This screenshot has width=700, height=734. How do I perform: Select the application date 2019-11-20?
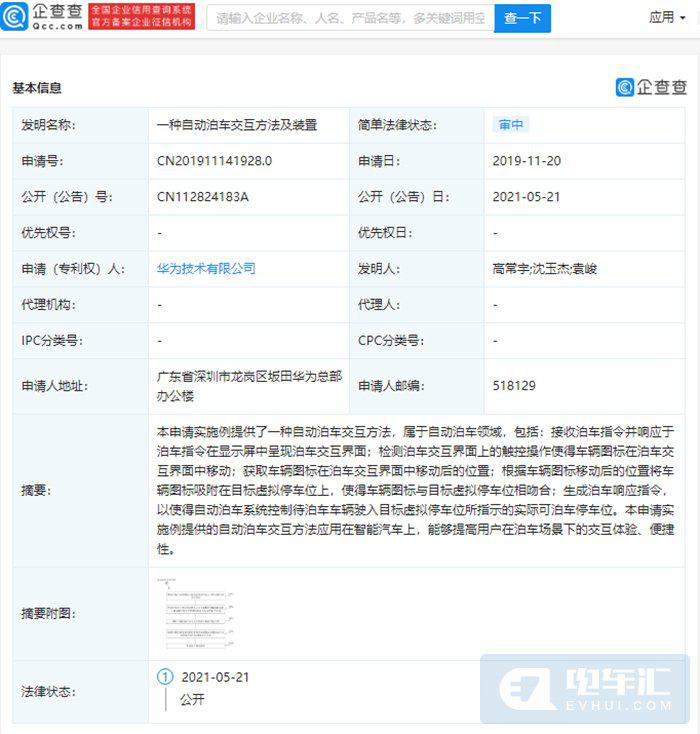(x=527, y=161)
